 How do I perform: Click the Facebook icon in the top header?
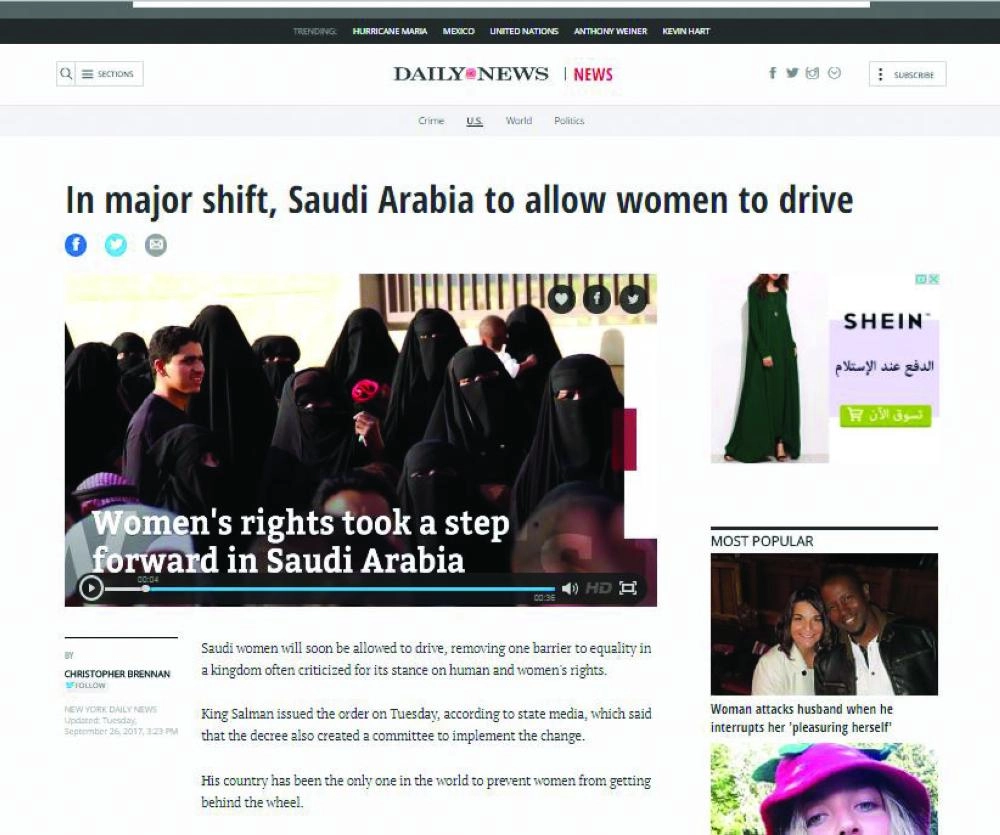click(x=772, y=73)
